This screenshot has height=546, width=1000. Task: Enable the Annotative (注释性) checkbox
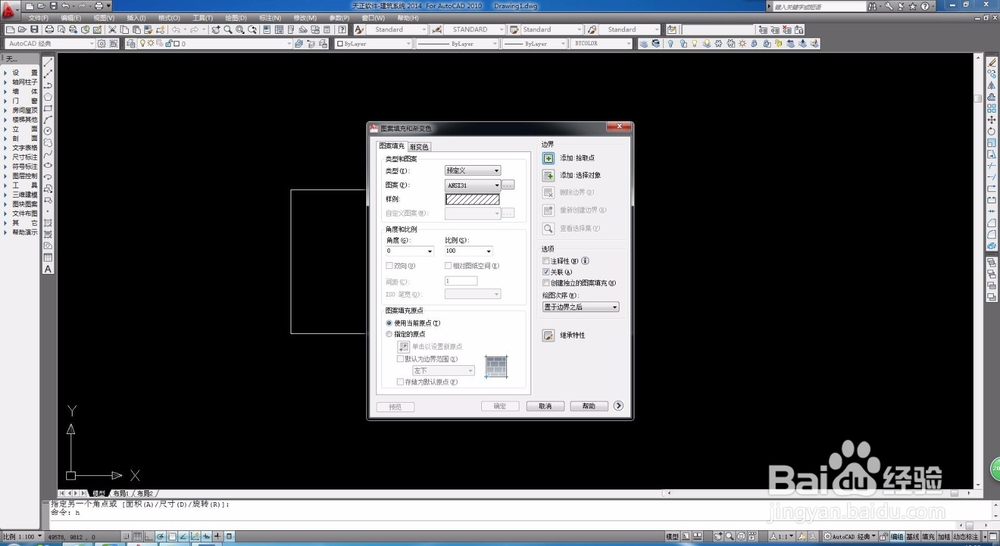(x=546, y=261)
